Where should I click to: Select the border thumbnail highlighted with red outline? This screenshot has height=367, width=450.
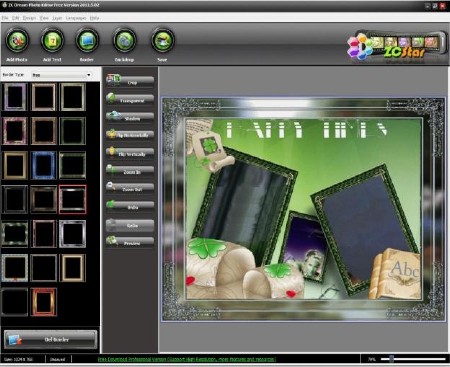(72, 199)
